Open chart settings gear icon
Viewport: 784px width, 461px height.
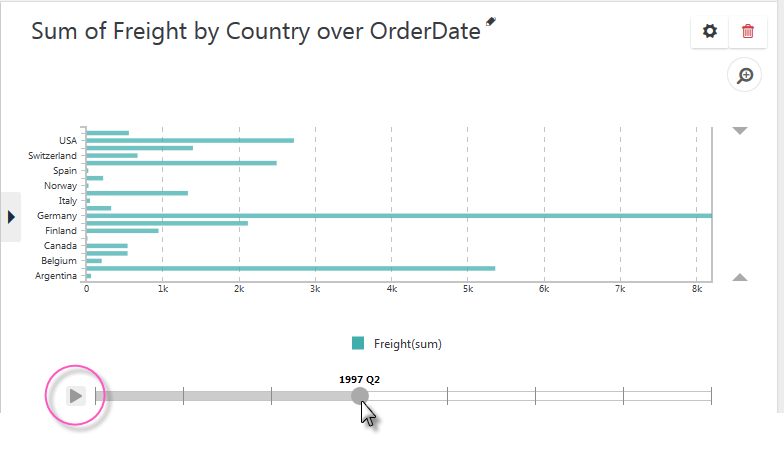click(710, 32)
